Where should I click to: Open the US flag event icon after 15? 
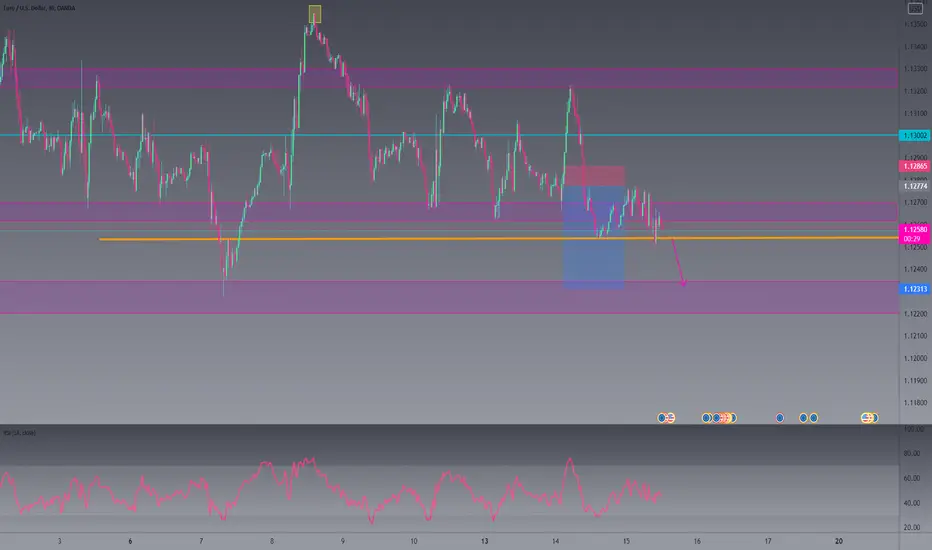click(x=670, y=418)
